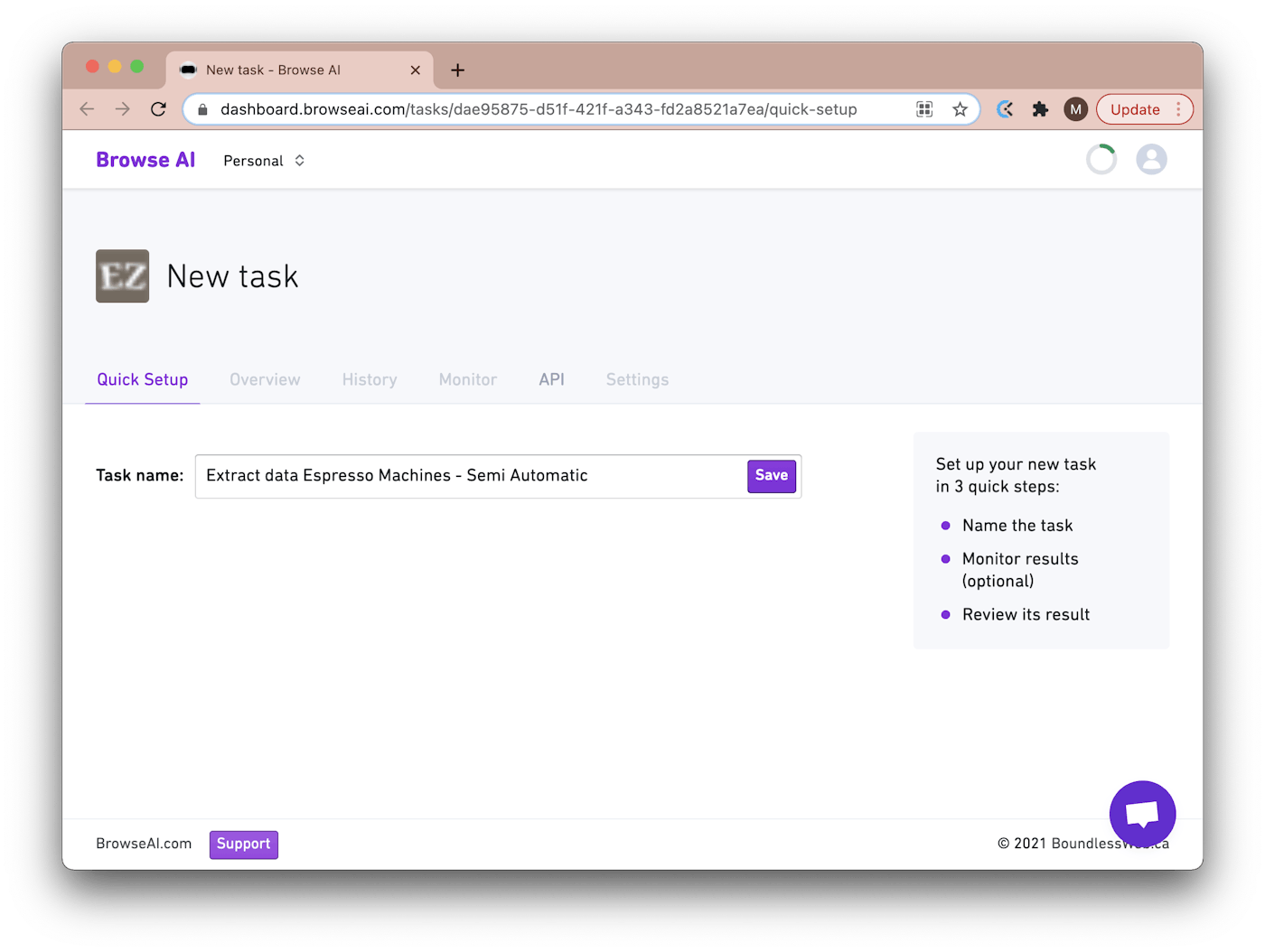
Task: Click the 'New task' heading
Action: tap(233, 276)
